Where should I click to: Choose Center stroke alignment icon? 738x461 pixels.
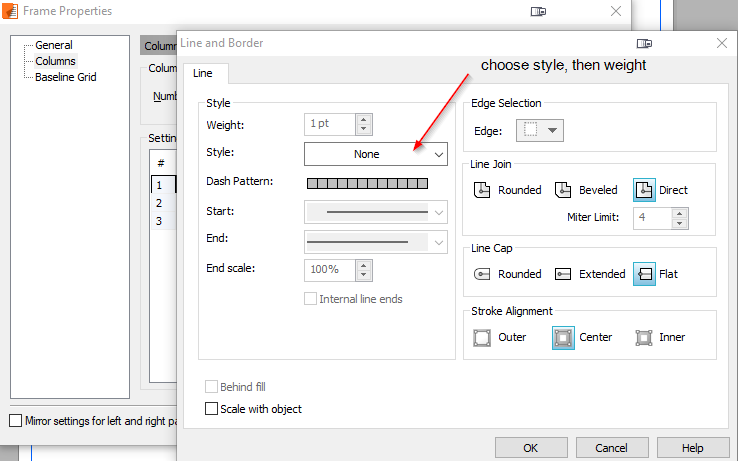pyautogui.click(x=563, y=338)
